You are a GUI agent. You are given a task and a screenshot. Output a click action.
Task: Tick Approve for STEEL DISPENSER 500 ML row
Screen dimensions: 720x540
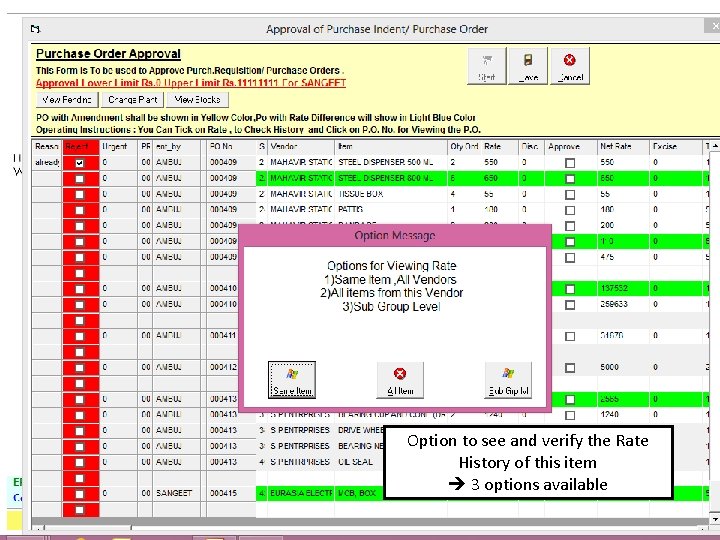570,163
